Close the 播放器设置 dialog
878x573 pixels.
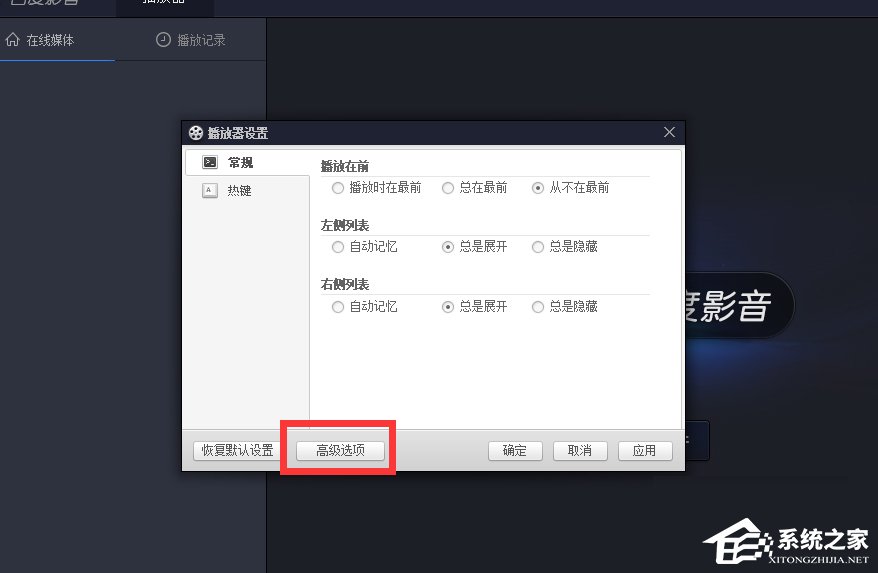(x=670, y=133)
